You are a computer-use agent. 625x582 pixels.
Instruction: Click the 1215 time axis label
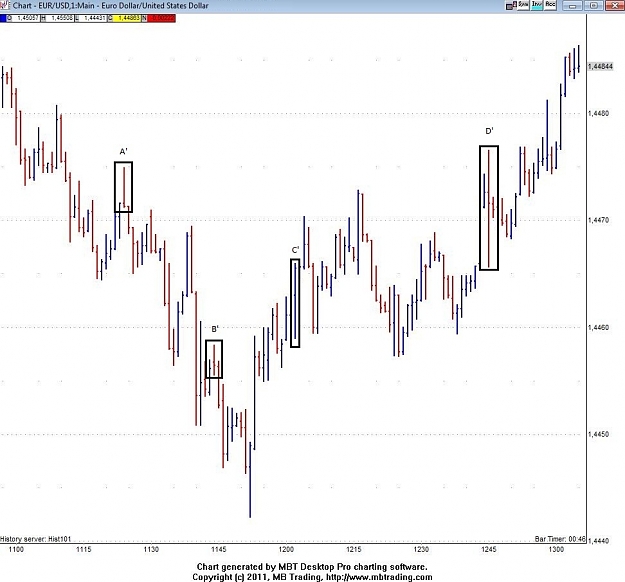click(x=354, y=549)
